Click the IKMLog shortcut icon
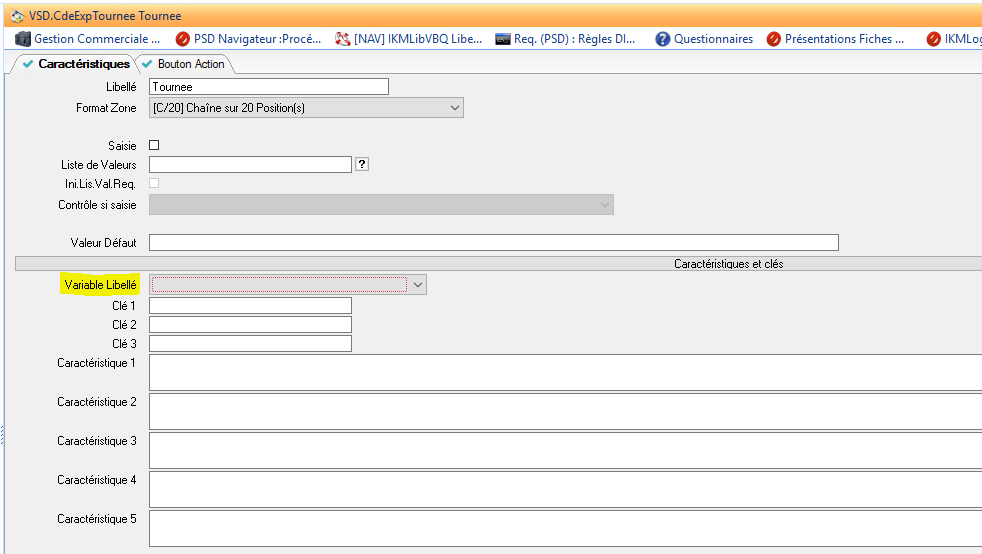 click(x=933, y=39)
